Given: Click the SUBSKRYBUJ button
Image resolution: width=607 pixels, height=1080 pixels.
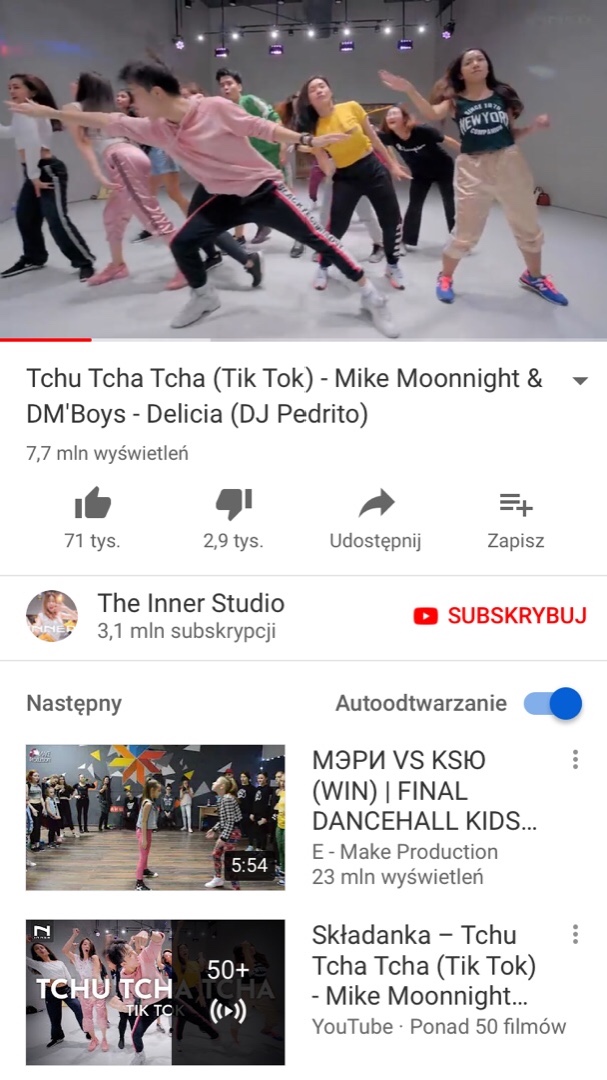Looking at the screenshot, I should point(500,616).
